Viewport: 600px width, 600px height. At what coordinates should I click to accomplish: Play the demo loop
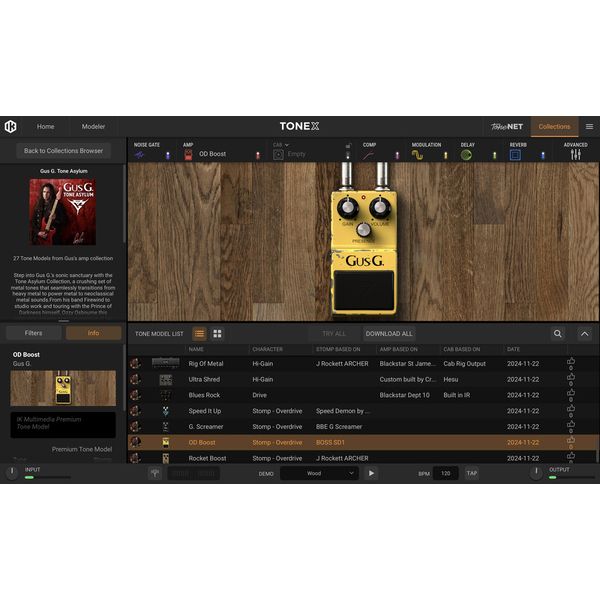click(371, 473)
